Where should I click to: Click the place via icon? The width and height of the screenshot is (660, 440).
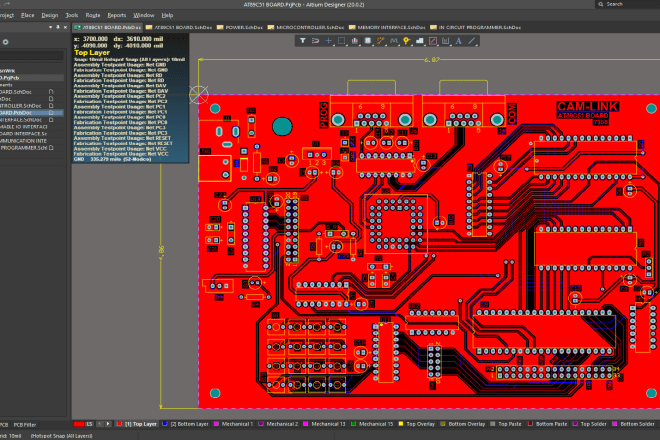point(407,41)
